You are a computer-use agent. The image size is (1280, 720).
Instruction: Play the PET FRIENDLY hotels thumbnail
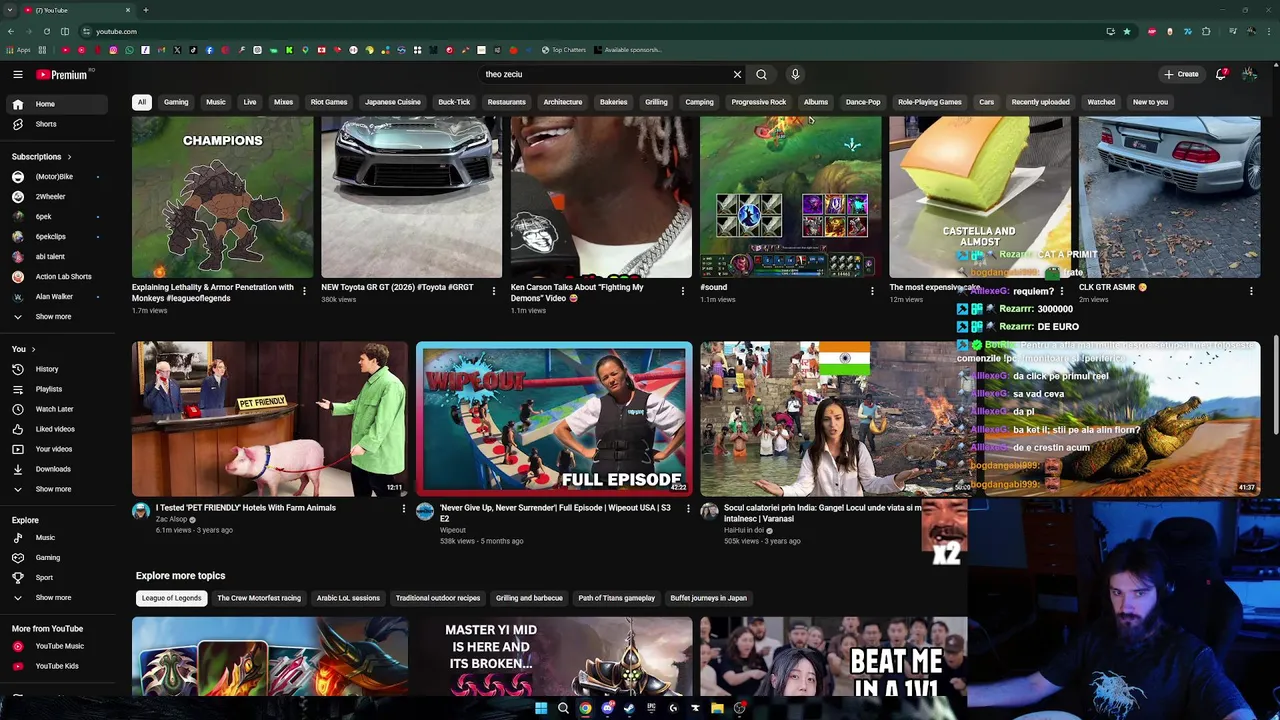(x=270, y=419)
